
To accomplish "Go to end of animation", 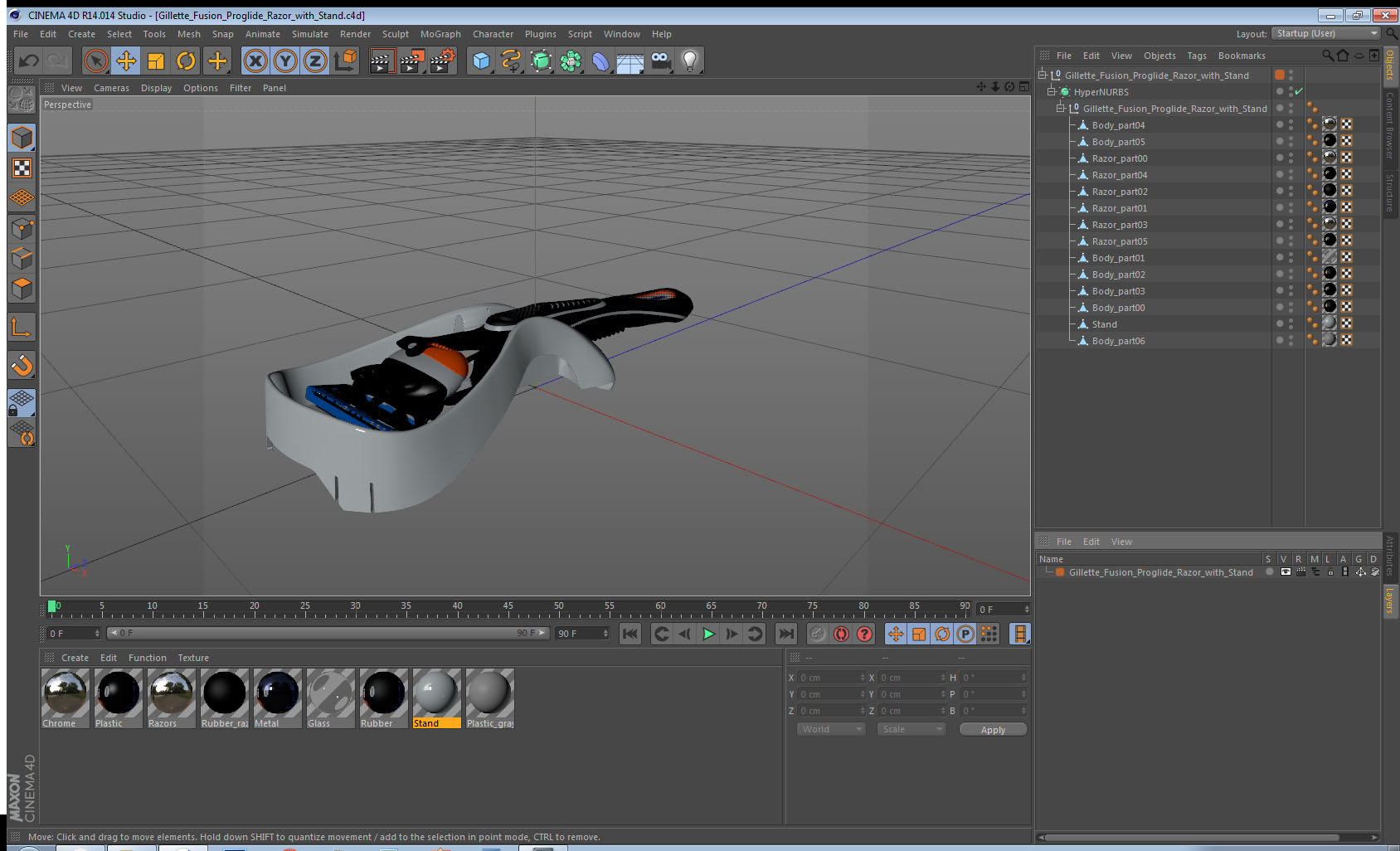I will click(x=785, y=634).
